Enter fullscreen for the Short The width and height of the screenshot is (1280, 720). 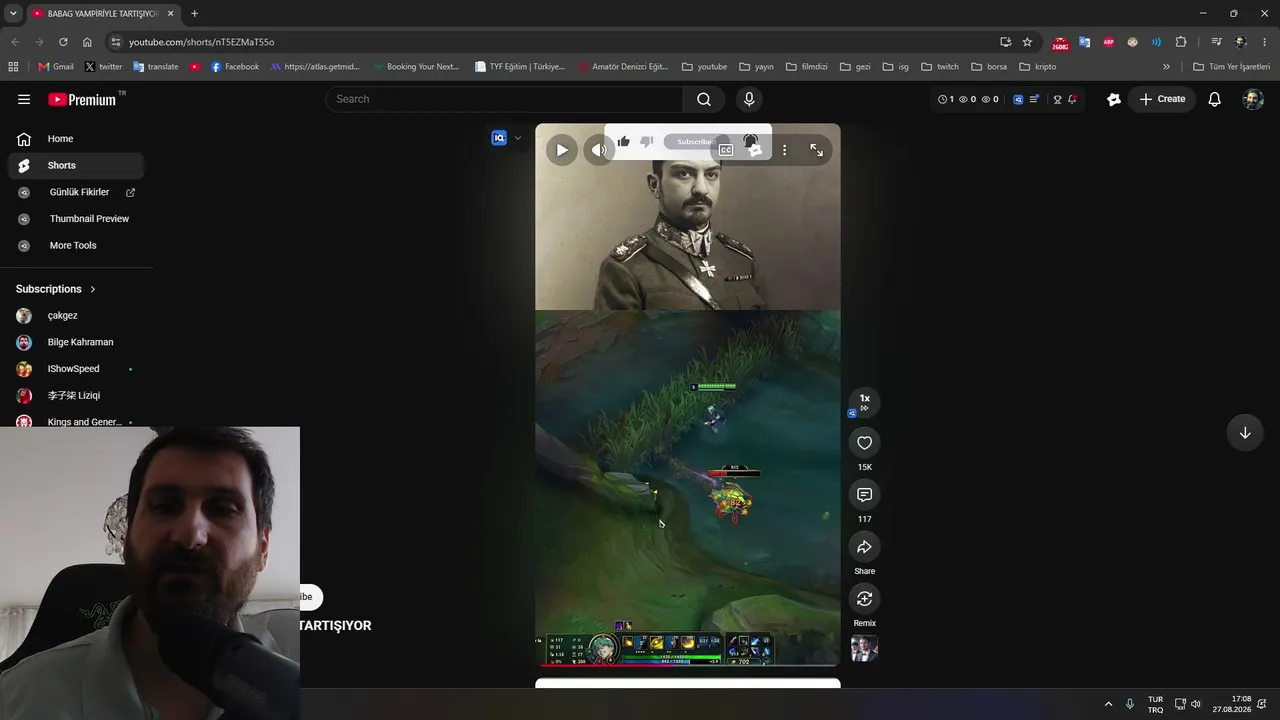coord(817,150)
